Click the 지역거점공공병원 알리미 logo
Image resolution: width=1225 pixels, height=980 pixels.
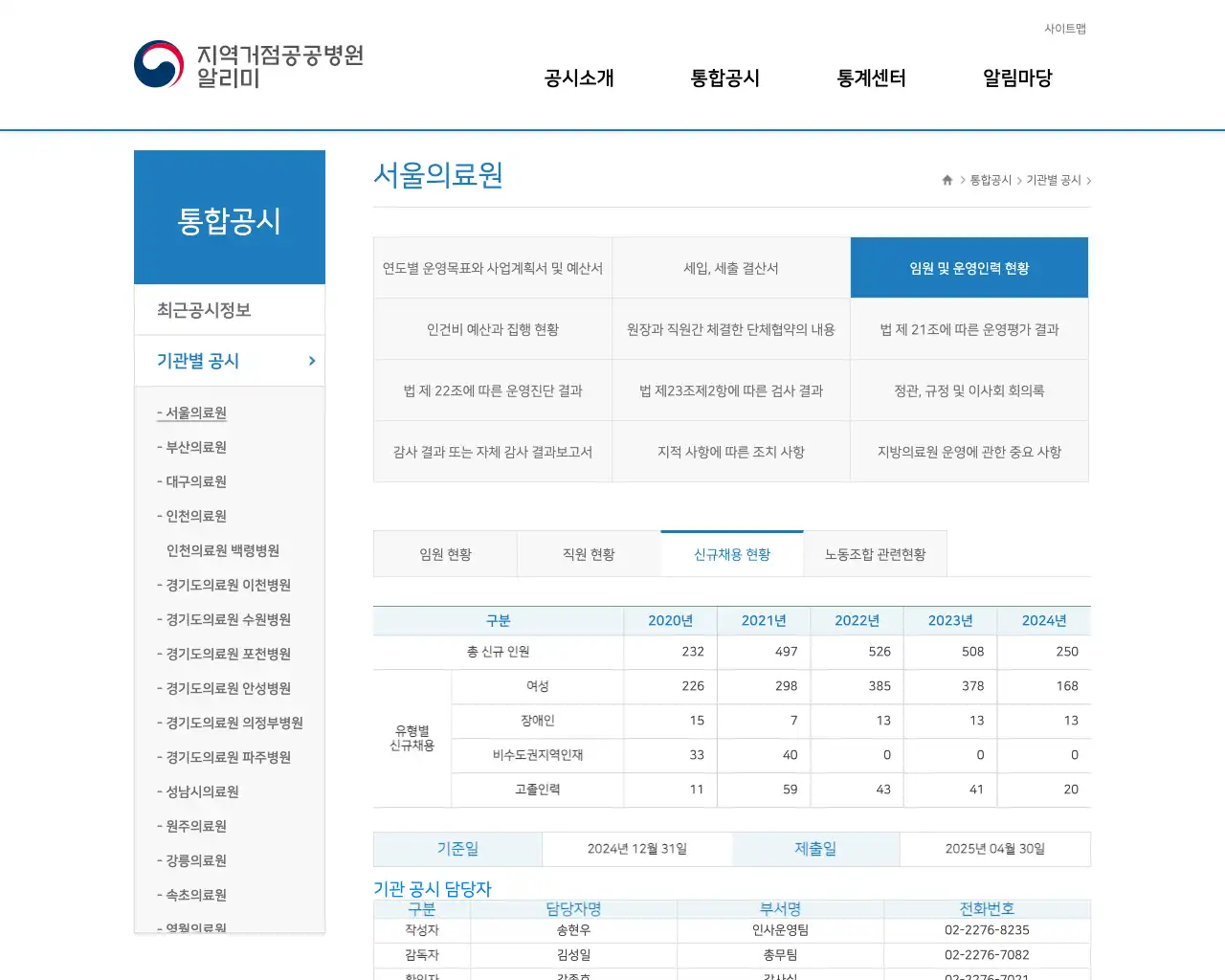247,64
